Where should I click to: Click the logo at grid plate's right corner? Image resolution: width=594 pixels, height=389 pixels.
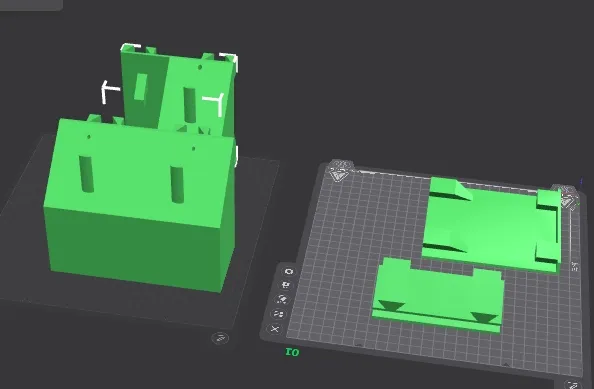[x=567, y=197]
